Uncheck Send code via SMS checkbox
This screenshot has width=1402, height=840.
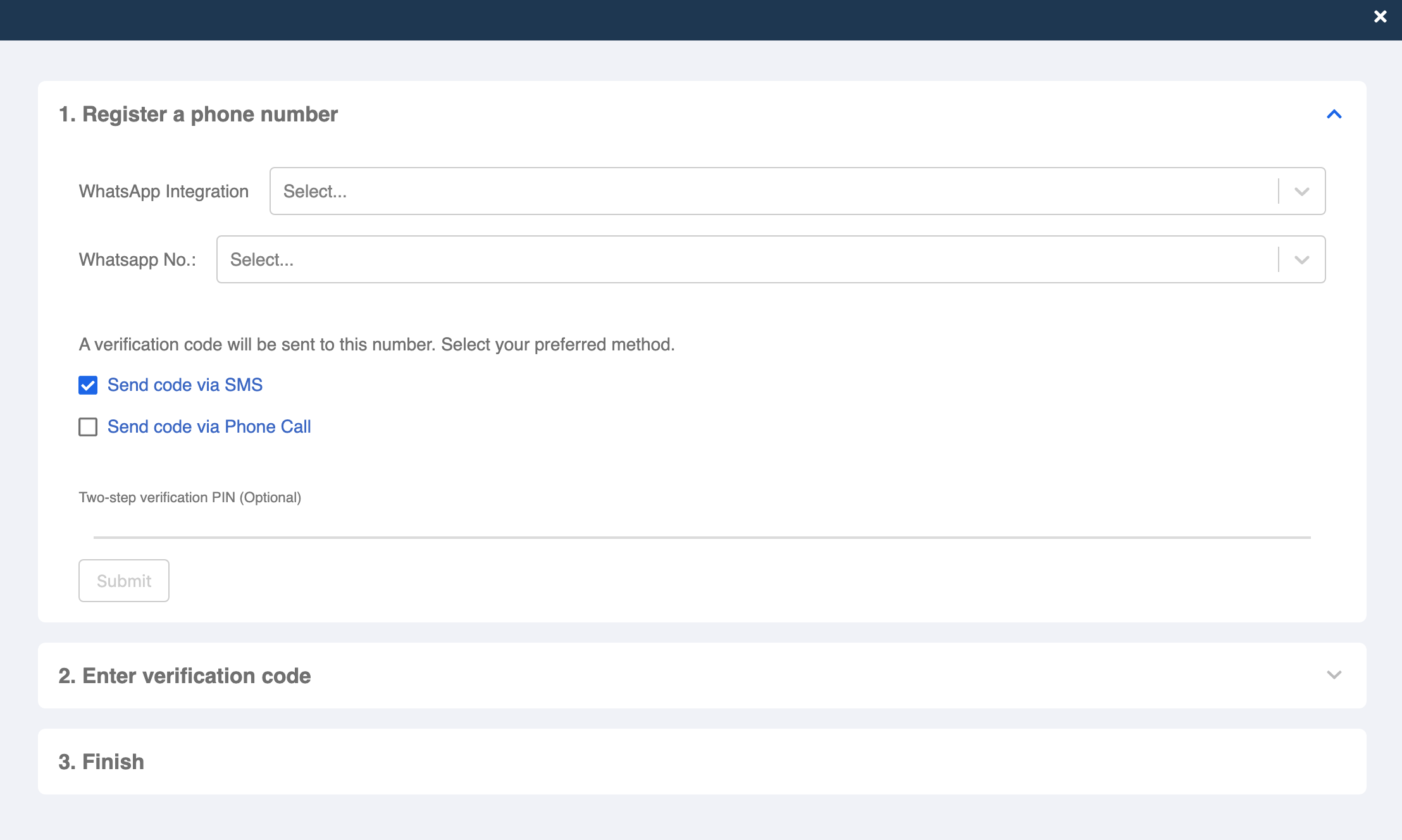(x=88, y=385)
